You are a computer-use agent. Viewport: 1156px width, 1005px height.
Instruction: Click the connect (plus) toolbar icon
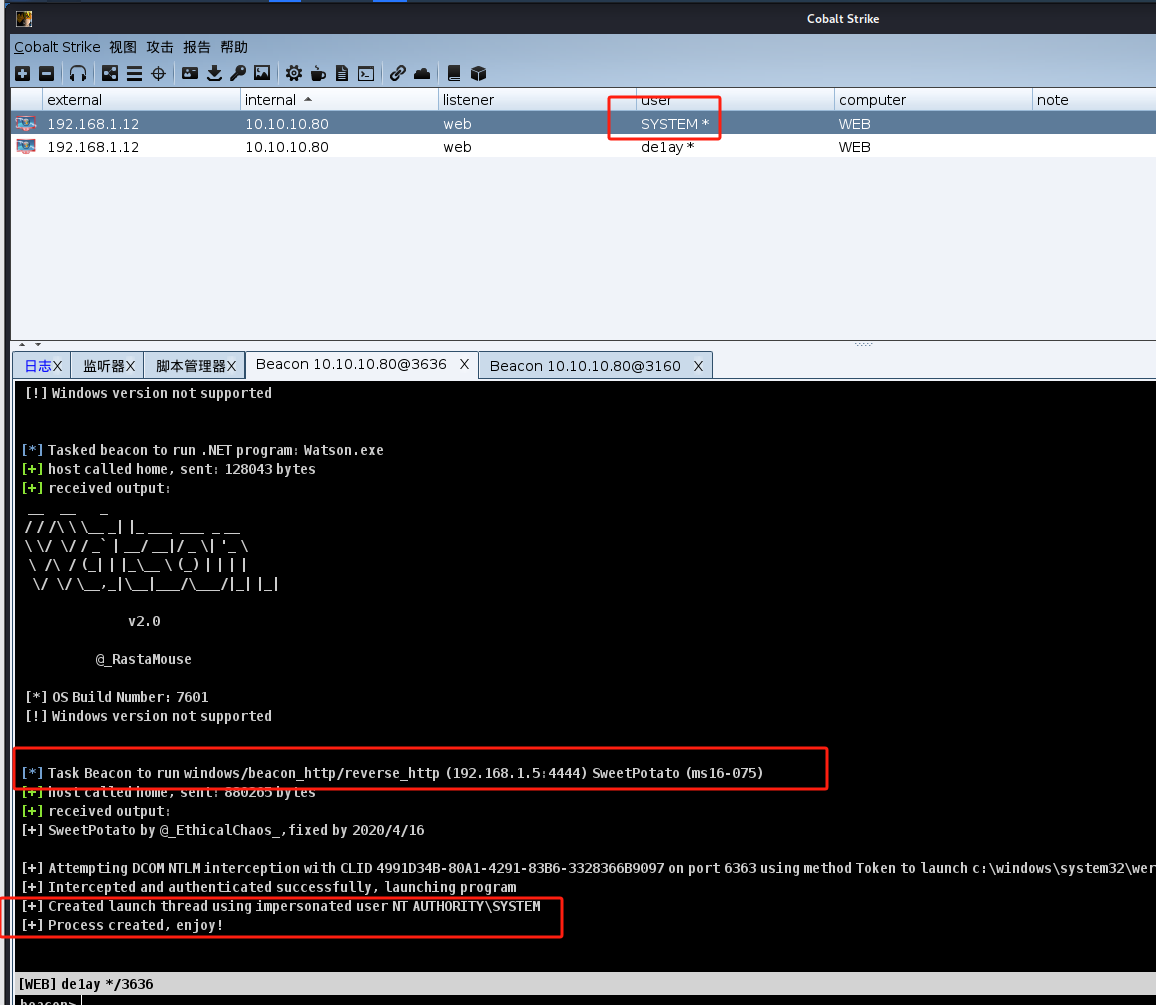coord(23,73)
